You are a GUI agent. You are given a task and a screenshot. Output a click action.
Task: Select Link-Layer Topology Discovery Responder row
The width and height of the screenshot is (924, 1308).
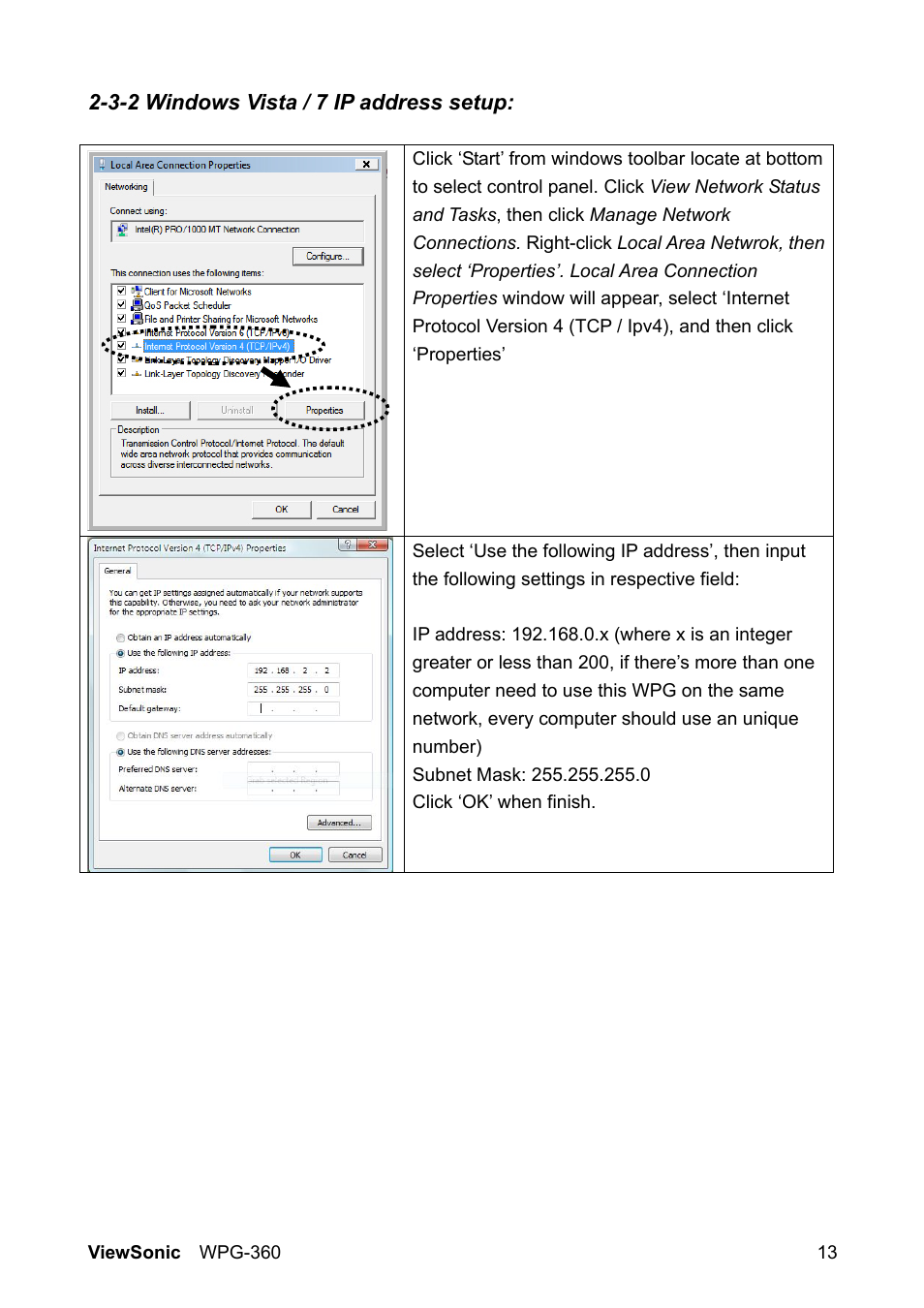[224, 373]
